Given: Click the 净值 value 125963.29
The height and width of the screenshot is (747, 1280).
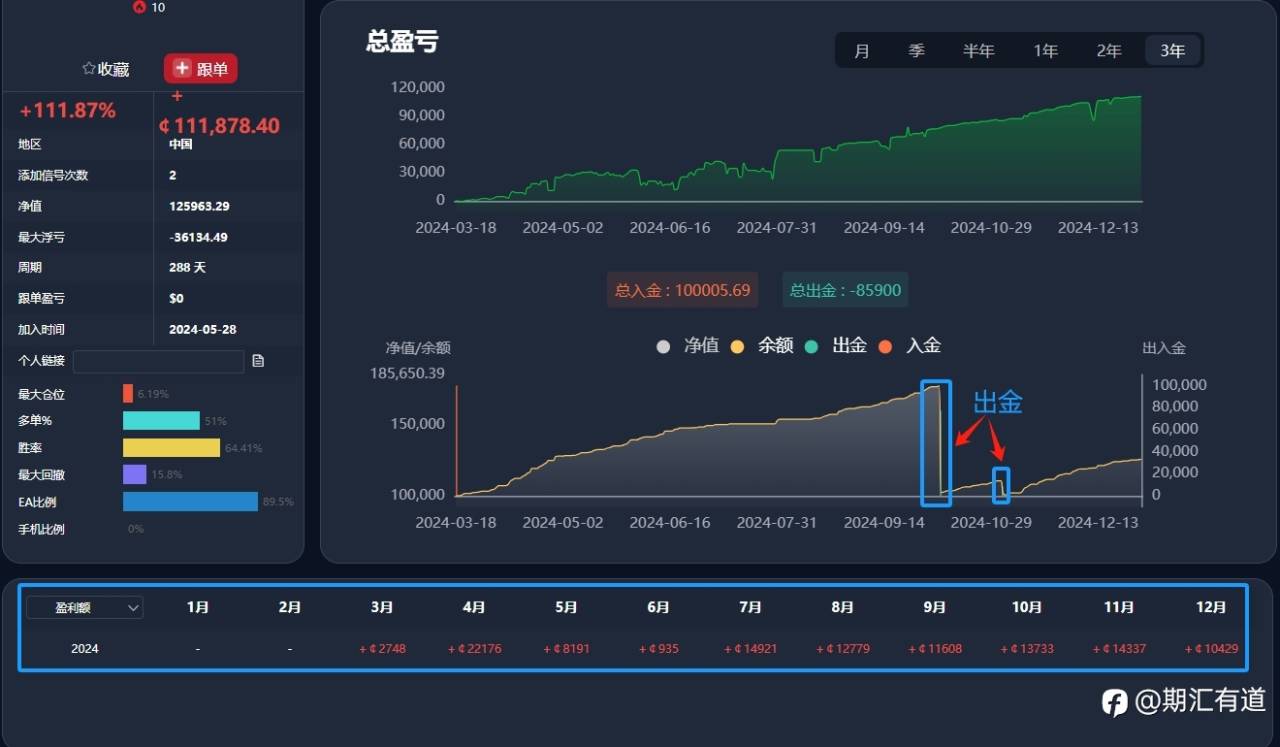Looking at the screenshot, I should 199,206.
